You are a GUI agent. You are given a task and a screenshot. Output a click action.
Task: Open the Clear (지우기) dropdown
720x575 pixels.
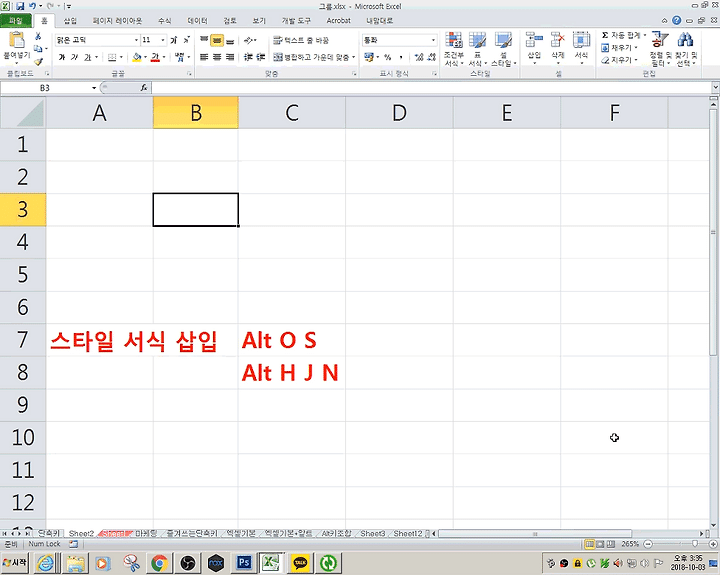(619, 60)
